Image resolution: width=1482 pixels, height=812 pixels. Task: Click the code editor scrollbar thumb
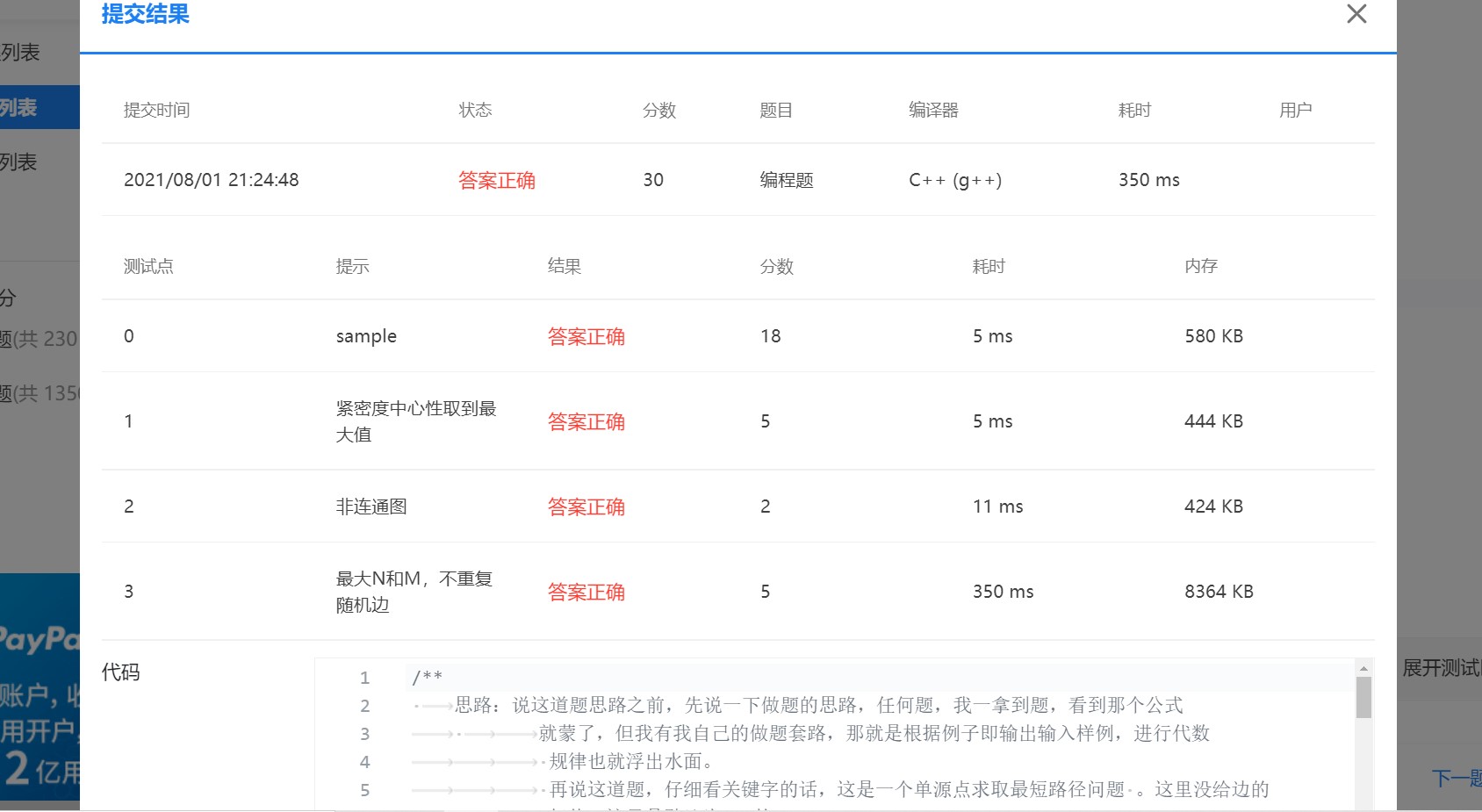pos(1363,698)
